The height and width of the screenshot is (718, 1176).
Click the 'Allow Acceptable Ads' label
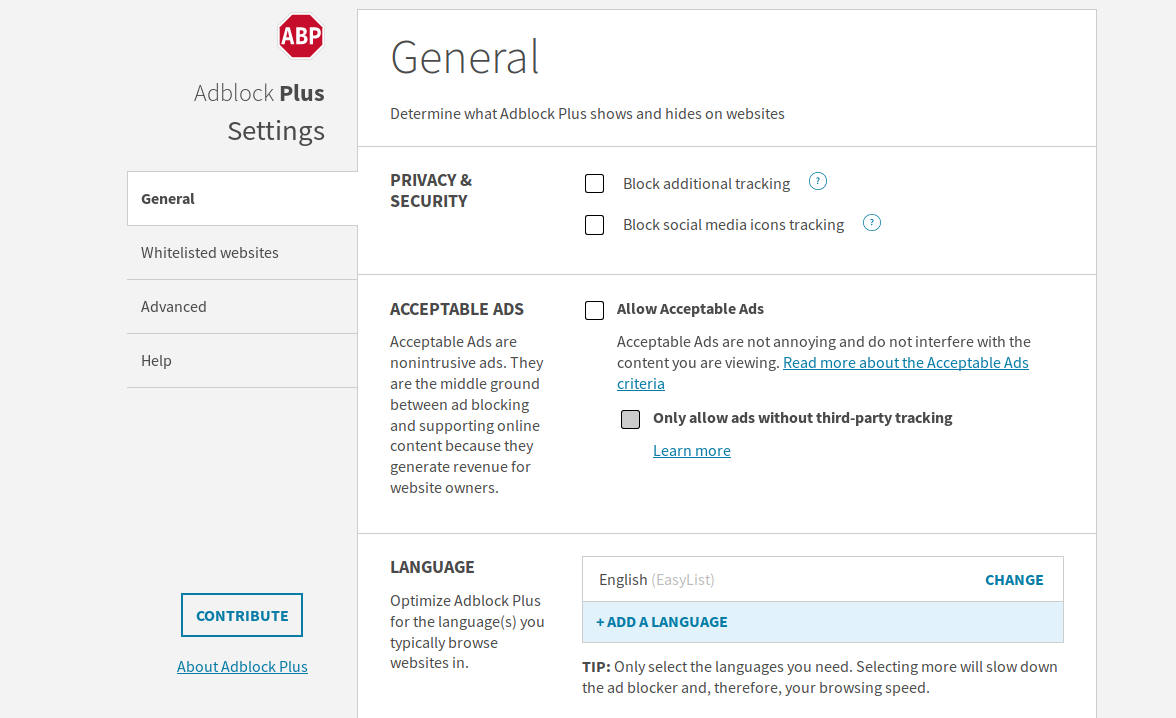tap(690, 309)
